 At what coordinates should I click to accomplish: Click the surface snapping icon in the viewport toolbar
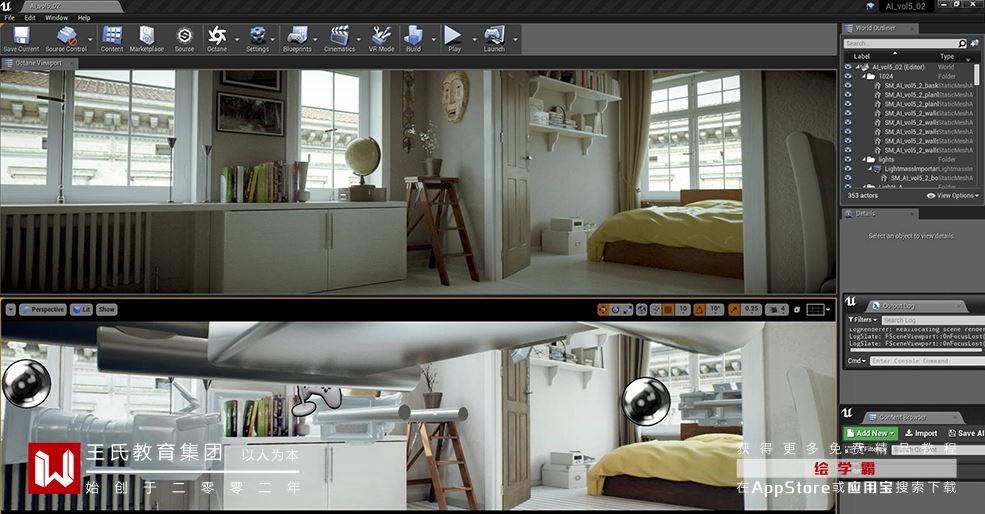656,309
